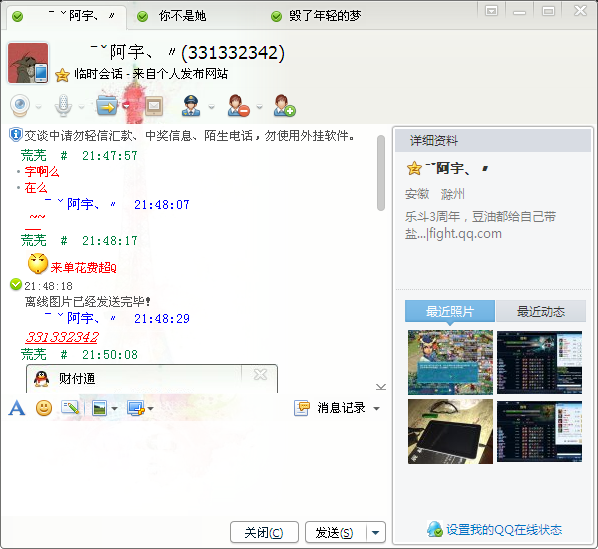
Task: Open screenshot options dropdown arrow
Action: (x=151, y=409)
